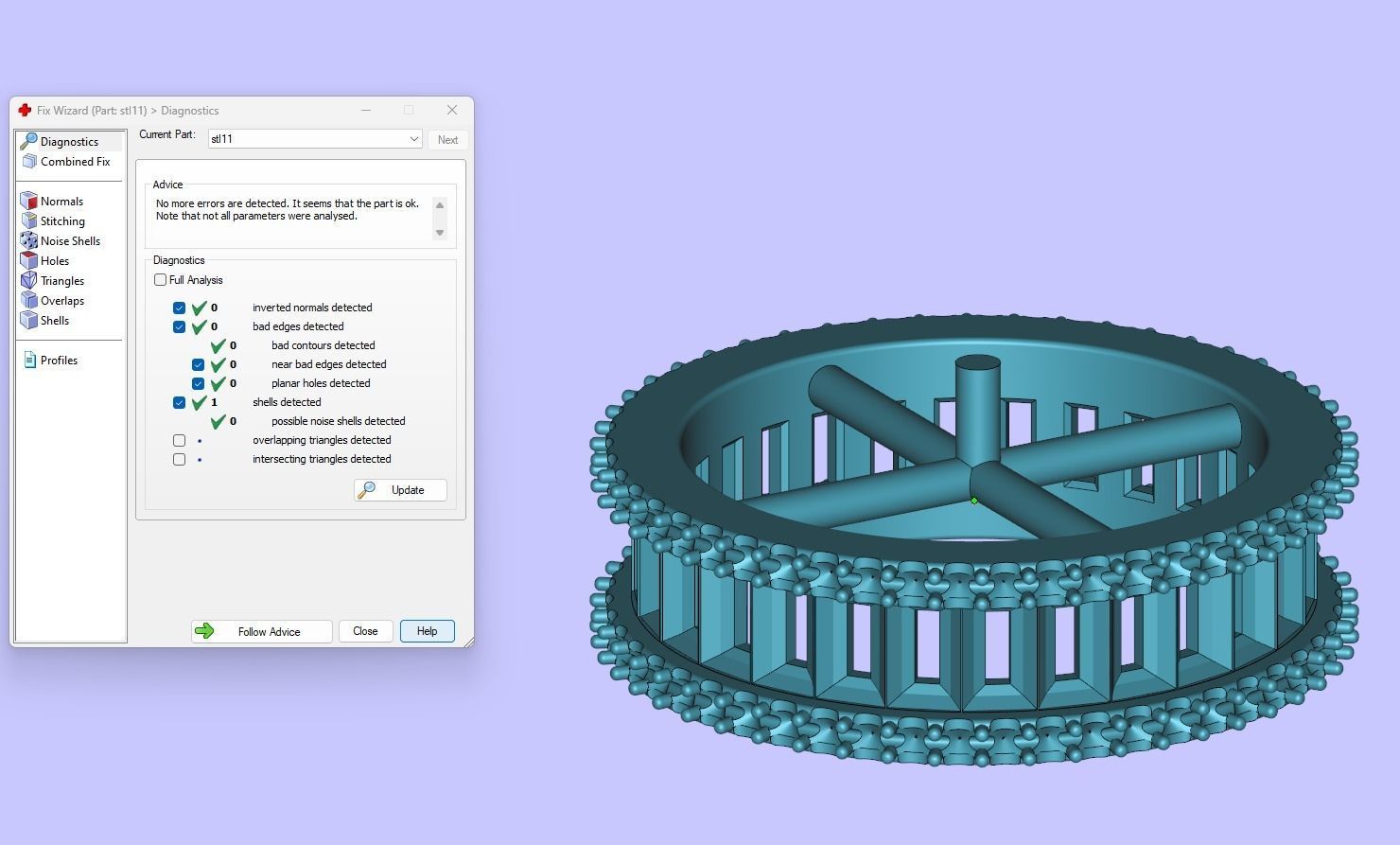The height and width of the screenshot is (845, 1400).
Task: Switch to Combined Fix page
Action: click(75, 162)
